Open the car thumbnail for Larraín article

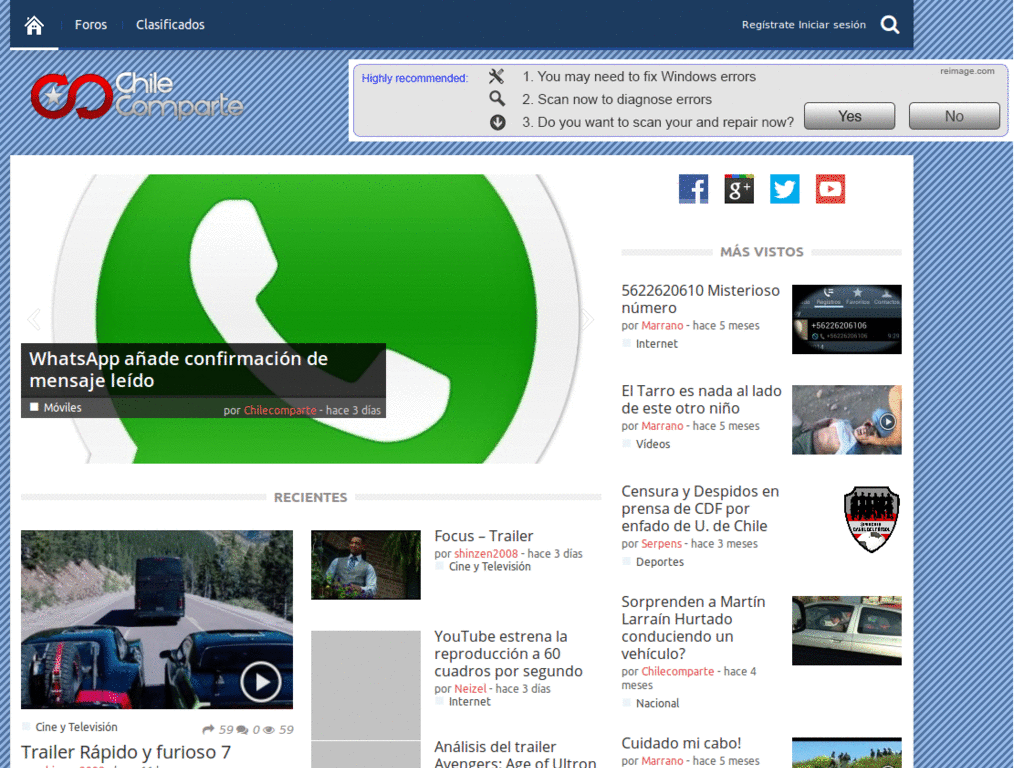tap(846, 631)
